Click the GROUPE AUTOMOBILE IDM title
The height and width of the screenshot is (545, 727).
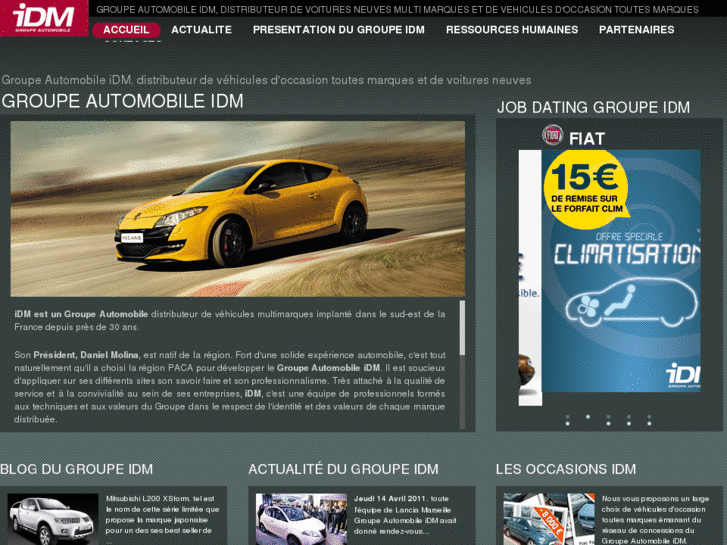click(122, 101)
